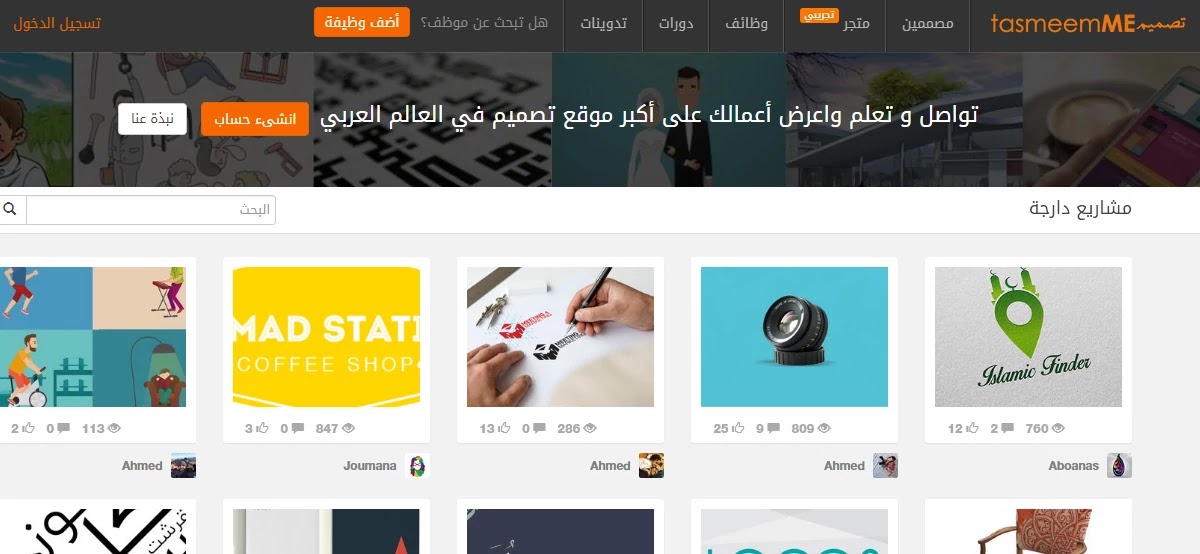Viewport: 1200px width, 554px height.
Task: Open the Islamic Finder project thumbnail
Action: [x=1028, y=337]
